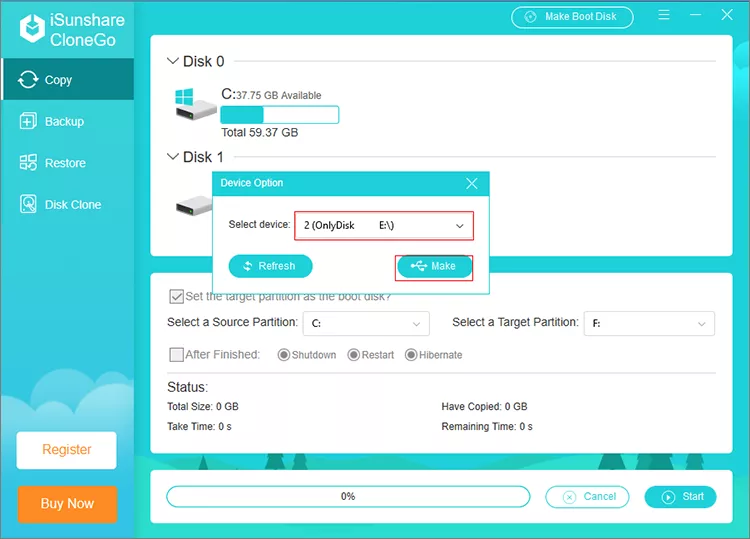Open the Source Partition dropdown
Viewport: 750px width, 539px height.
click(366, 324)
